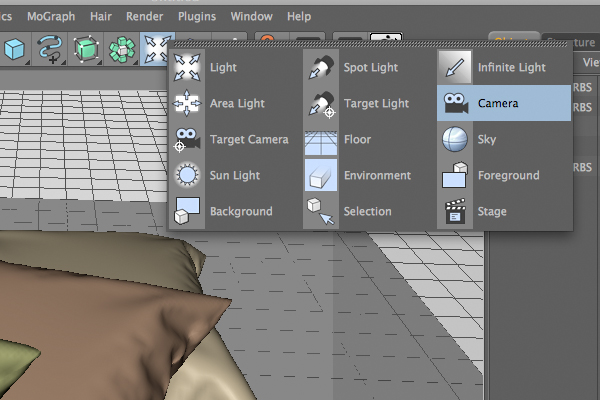The height and width of the screenshot is (400, 600).
Task: Add a Sky object via its icon
Action: tap(455, 139)
